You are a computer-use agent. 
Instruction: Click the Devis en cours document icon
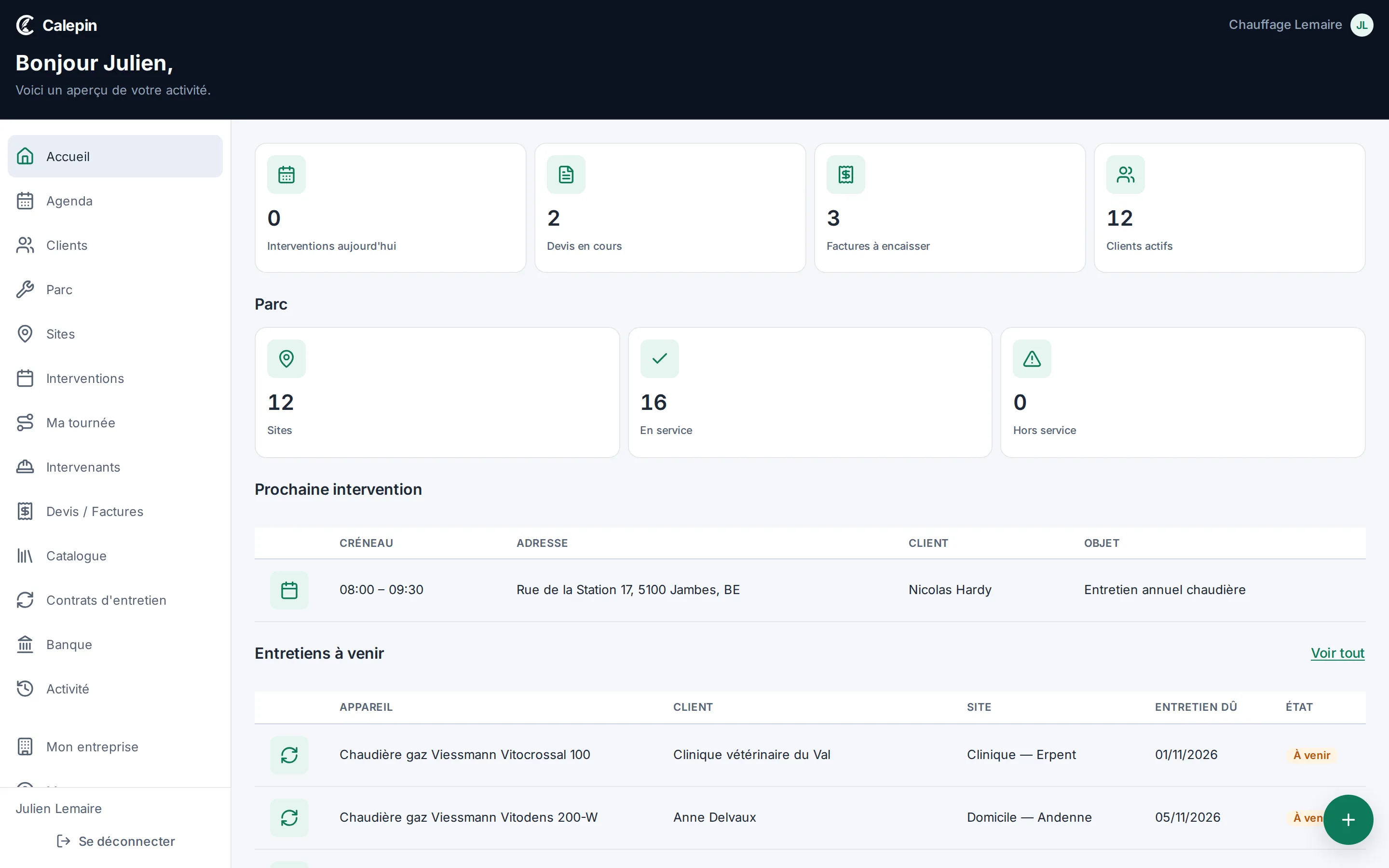[x=566, y=175]
